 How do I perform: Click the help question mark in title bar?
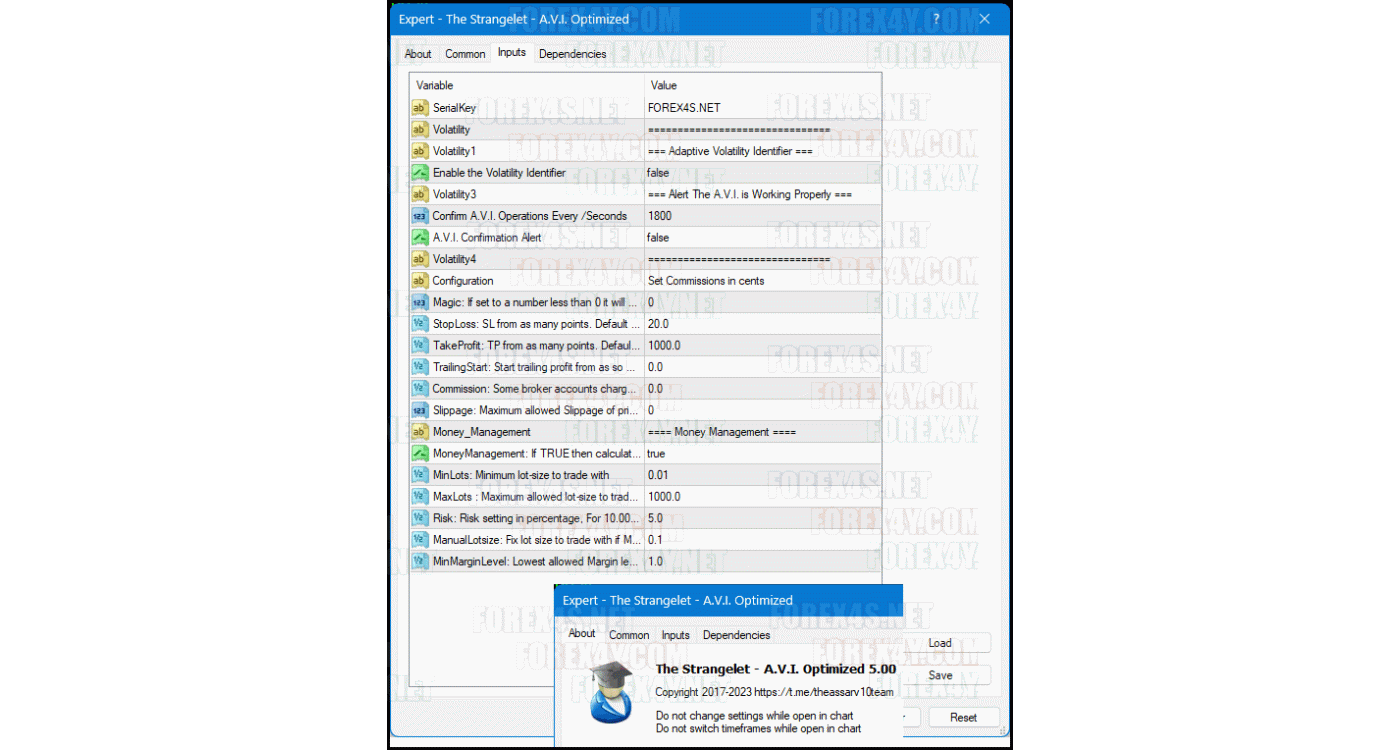tap(936, 19)
